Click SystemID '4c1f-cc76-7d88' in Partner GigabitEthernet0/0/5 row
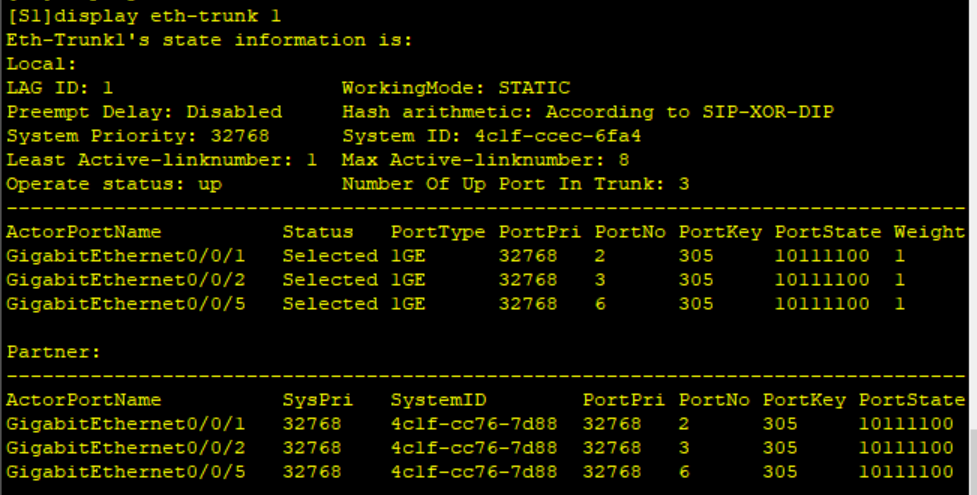This screenshot has height=495, width=977. tap(474, 472)
